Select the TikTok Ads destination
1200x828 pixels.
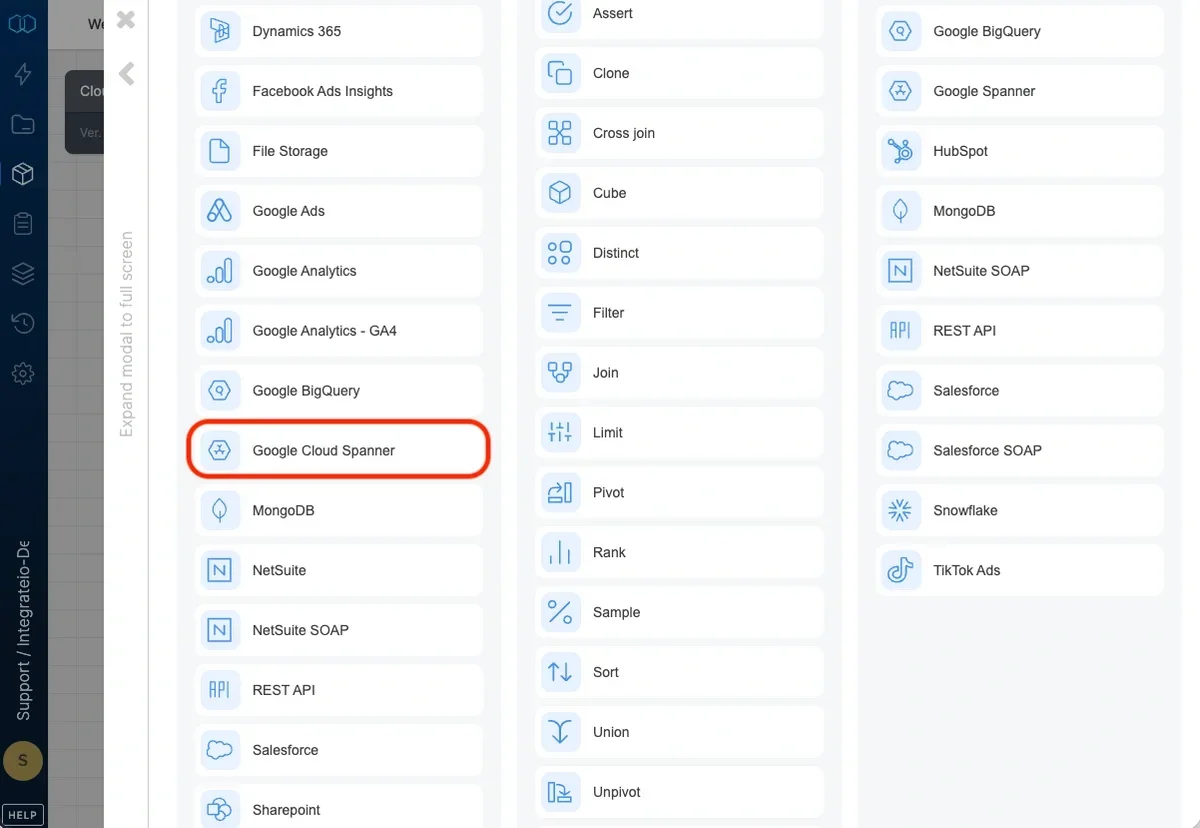[x=1020, y=571]
